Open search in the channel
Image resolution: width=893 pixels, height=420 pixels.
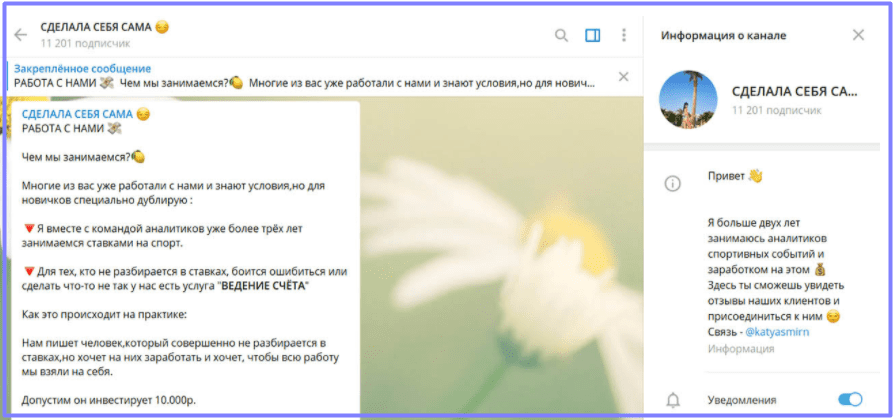[x=562, y=35]
